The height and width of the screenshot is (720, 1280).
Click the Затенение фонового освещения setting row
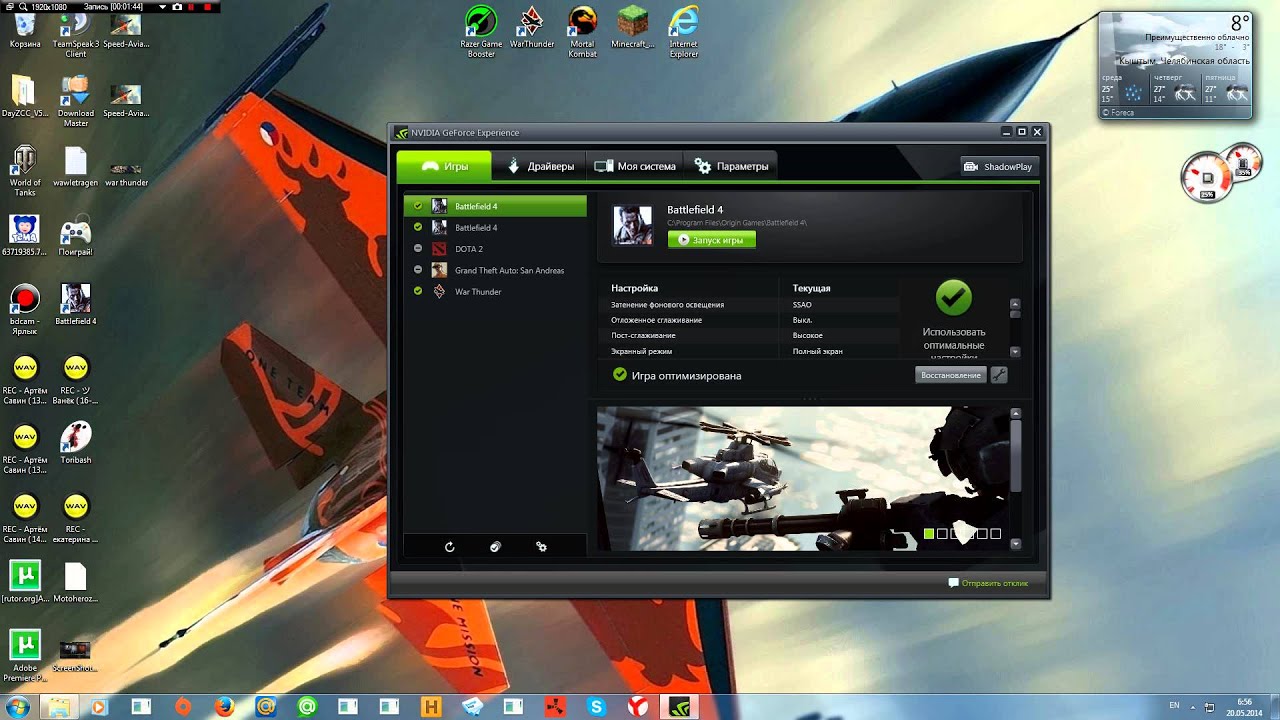click(x=750, y=304)
